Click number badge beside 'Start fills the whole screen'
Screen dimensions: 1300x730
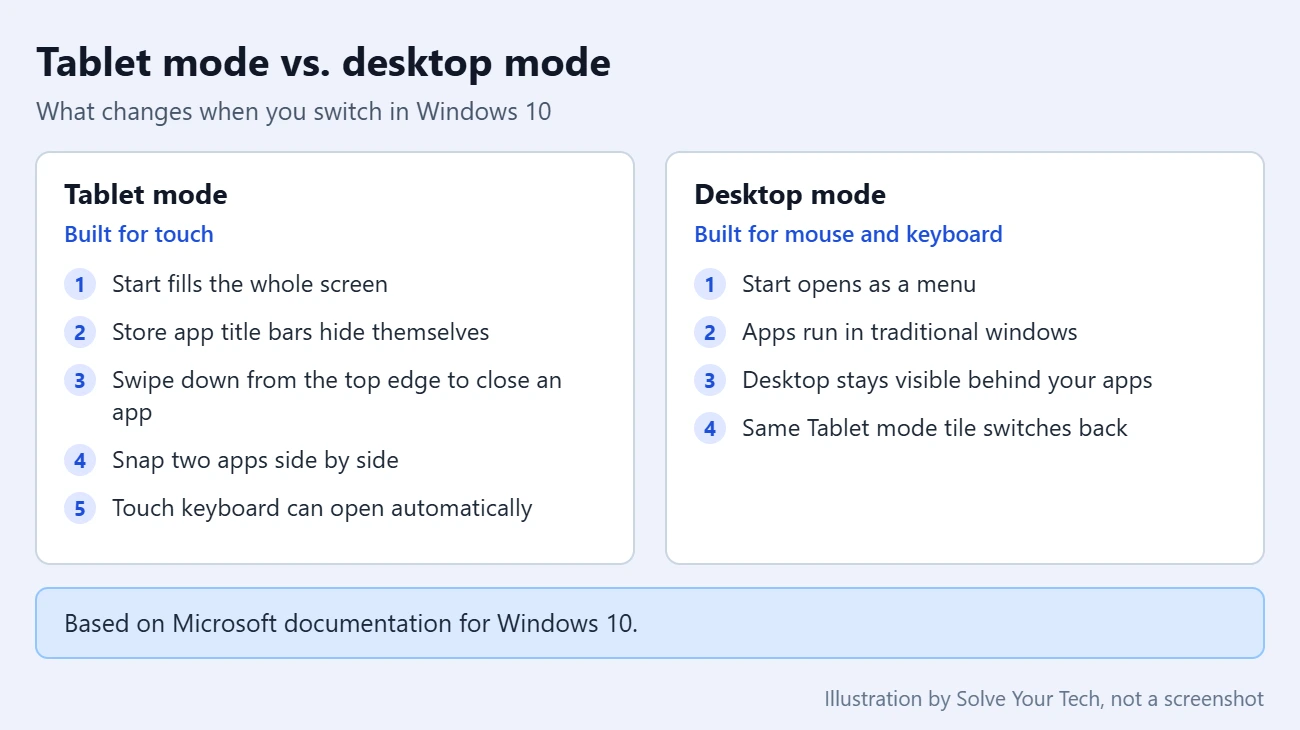pyautogui.click(x=80, y=284)
